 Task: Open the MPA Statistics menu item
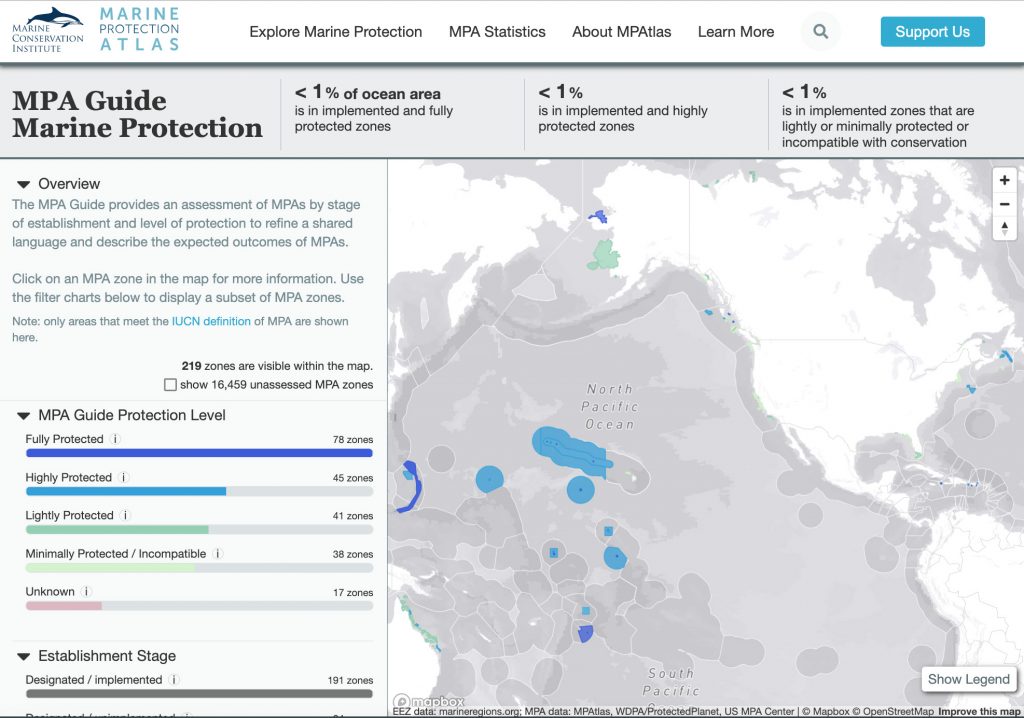tap(497, 32)
